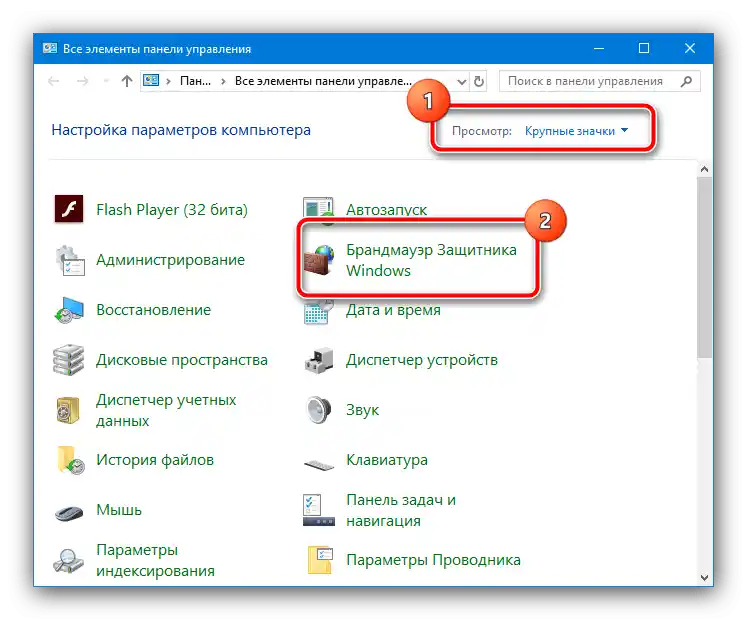
Task: Expand the chevron after the root icon
Action: [x=168, y=81]
